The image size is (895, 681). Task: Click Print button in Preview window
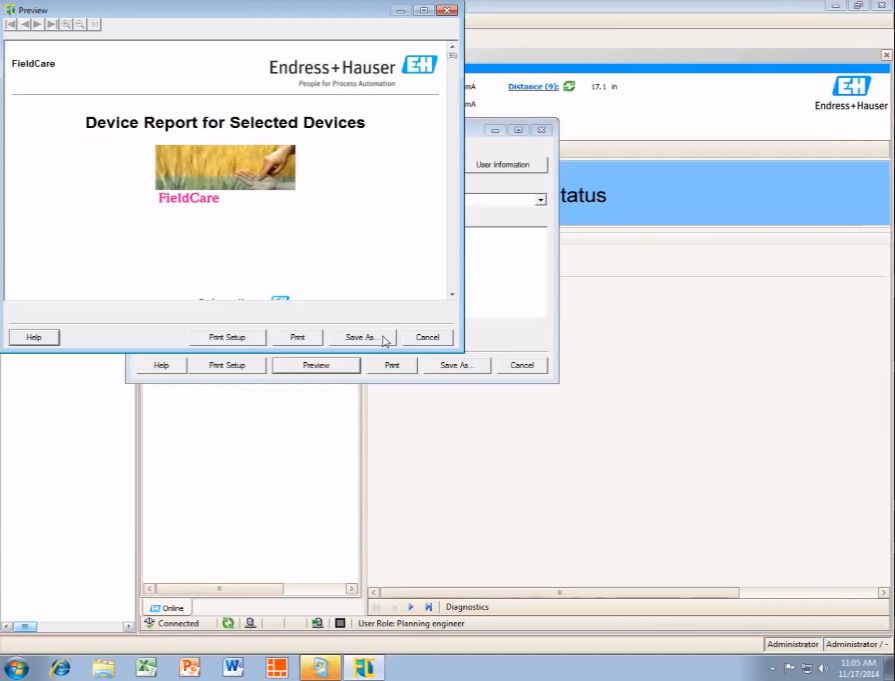pyautogui.click(x=297, y=337)
